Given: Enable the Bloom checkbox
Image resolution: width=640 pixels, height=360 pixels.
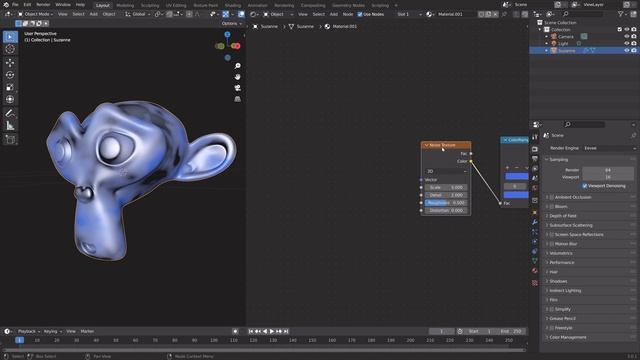Looking at the screenshot, I should 551,207.
